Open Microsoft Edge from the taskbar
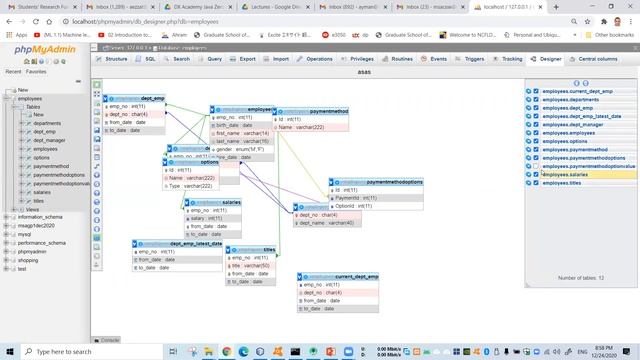 click(x=244, y=351)
